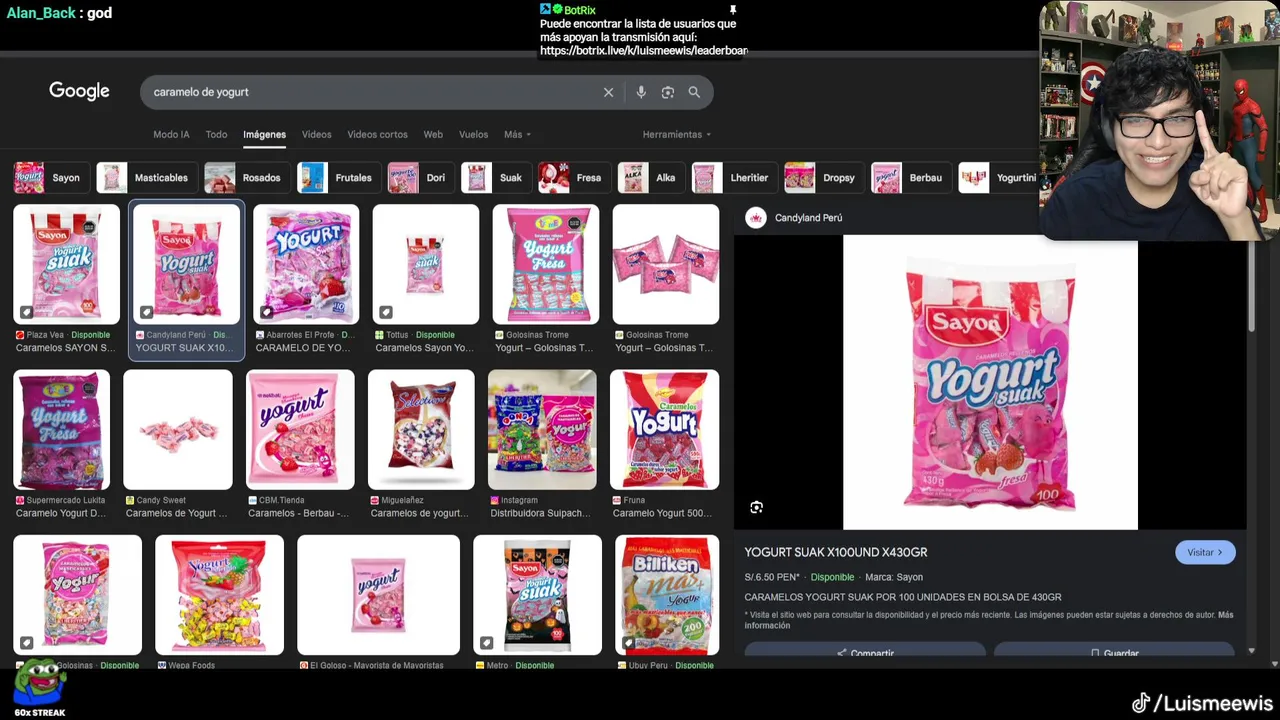Open Videos cortos tab
Viewport: 1280px width, 720px height.
pyautogui.click(x=377, y=134)
